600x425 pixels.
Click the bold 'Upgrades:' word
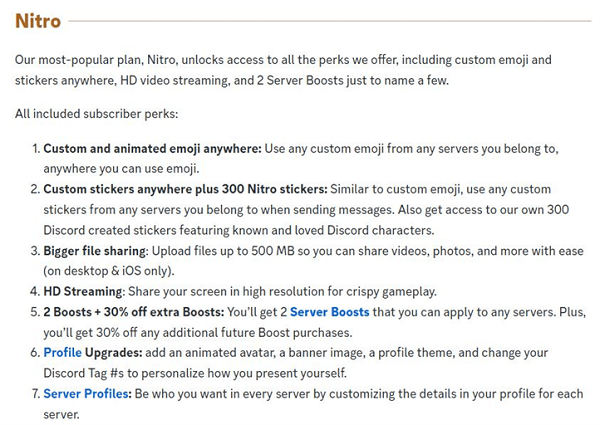(114, 352)
